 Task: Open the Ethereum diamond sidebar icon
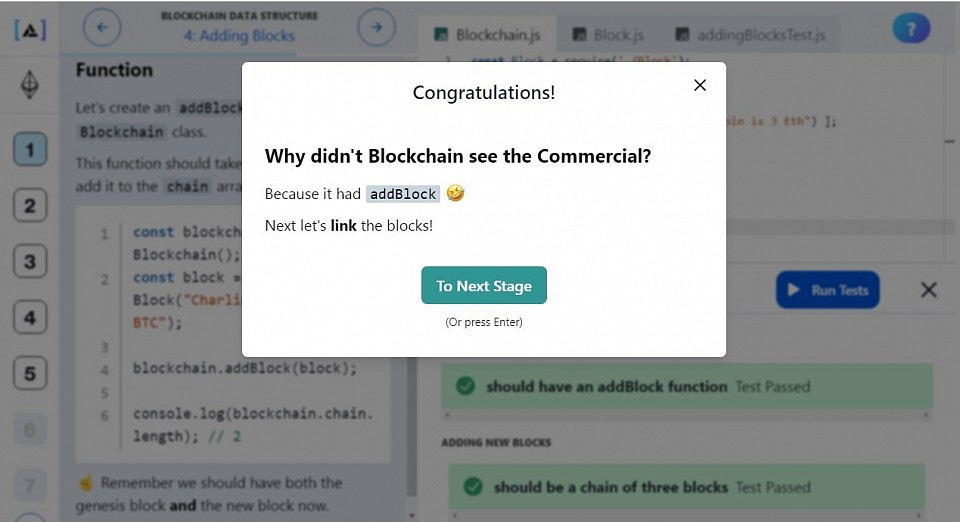point(30,84)
